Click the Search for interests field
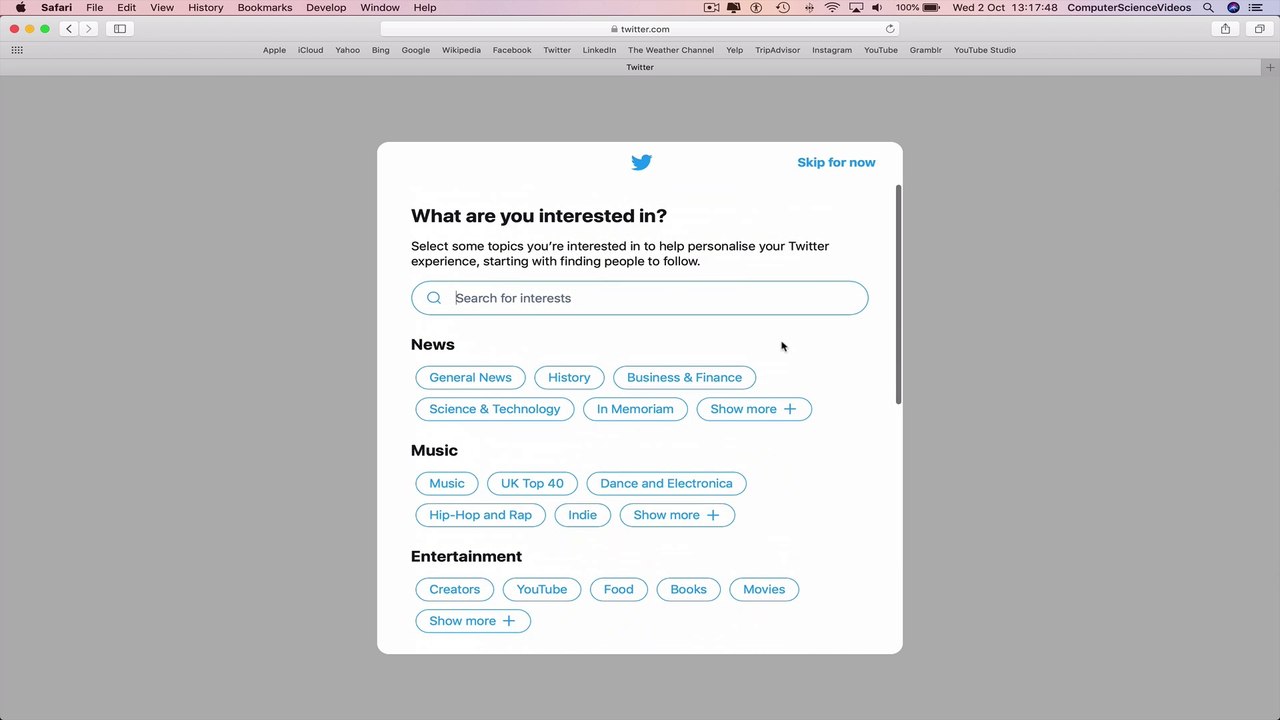The width and height of the screenshot is (1280, 720). point(640,298)
